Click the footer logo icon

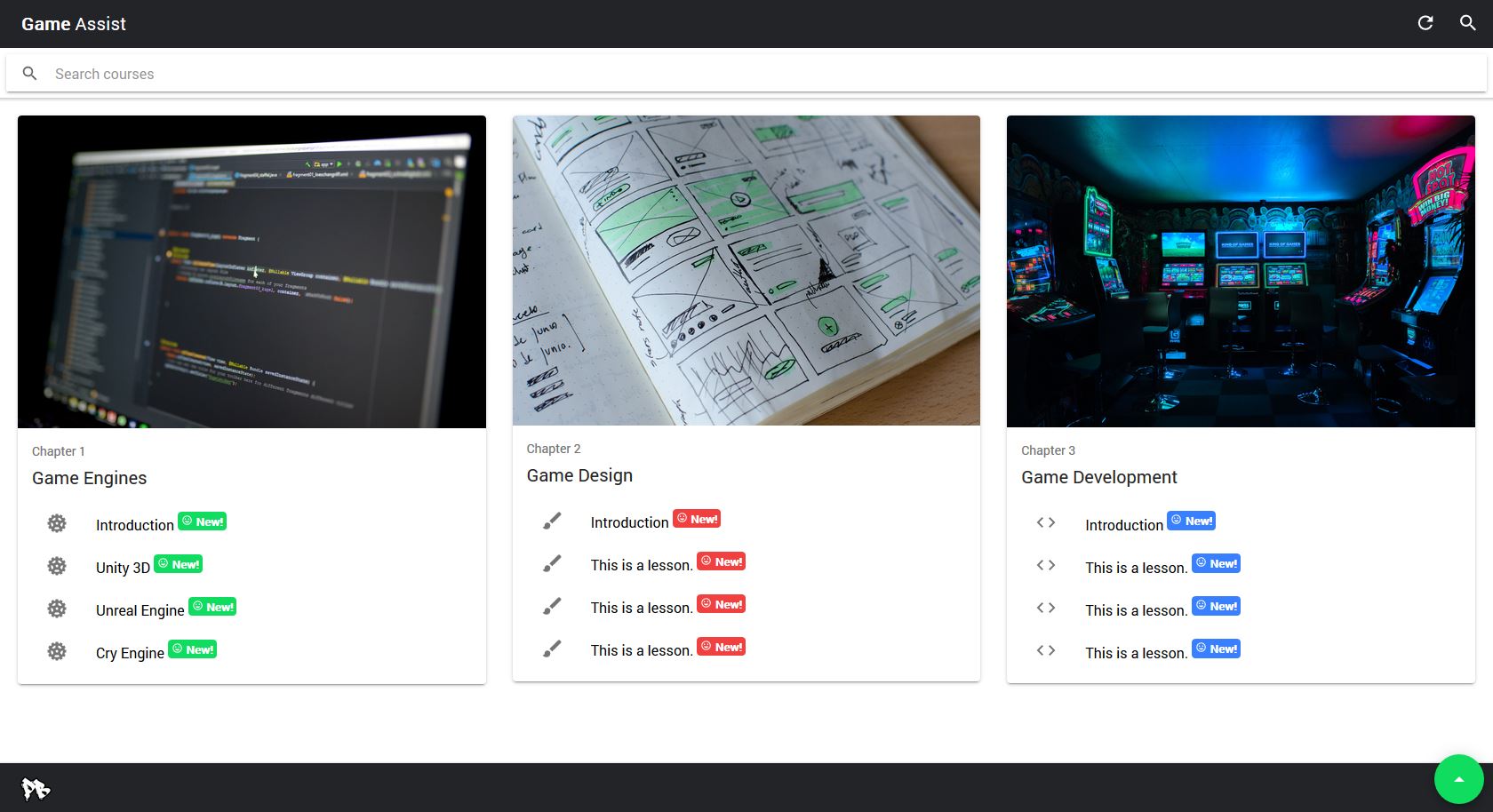[x=36, y=788]
